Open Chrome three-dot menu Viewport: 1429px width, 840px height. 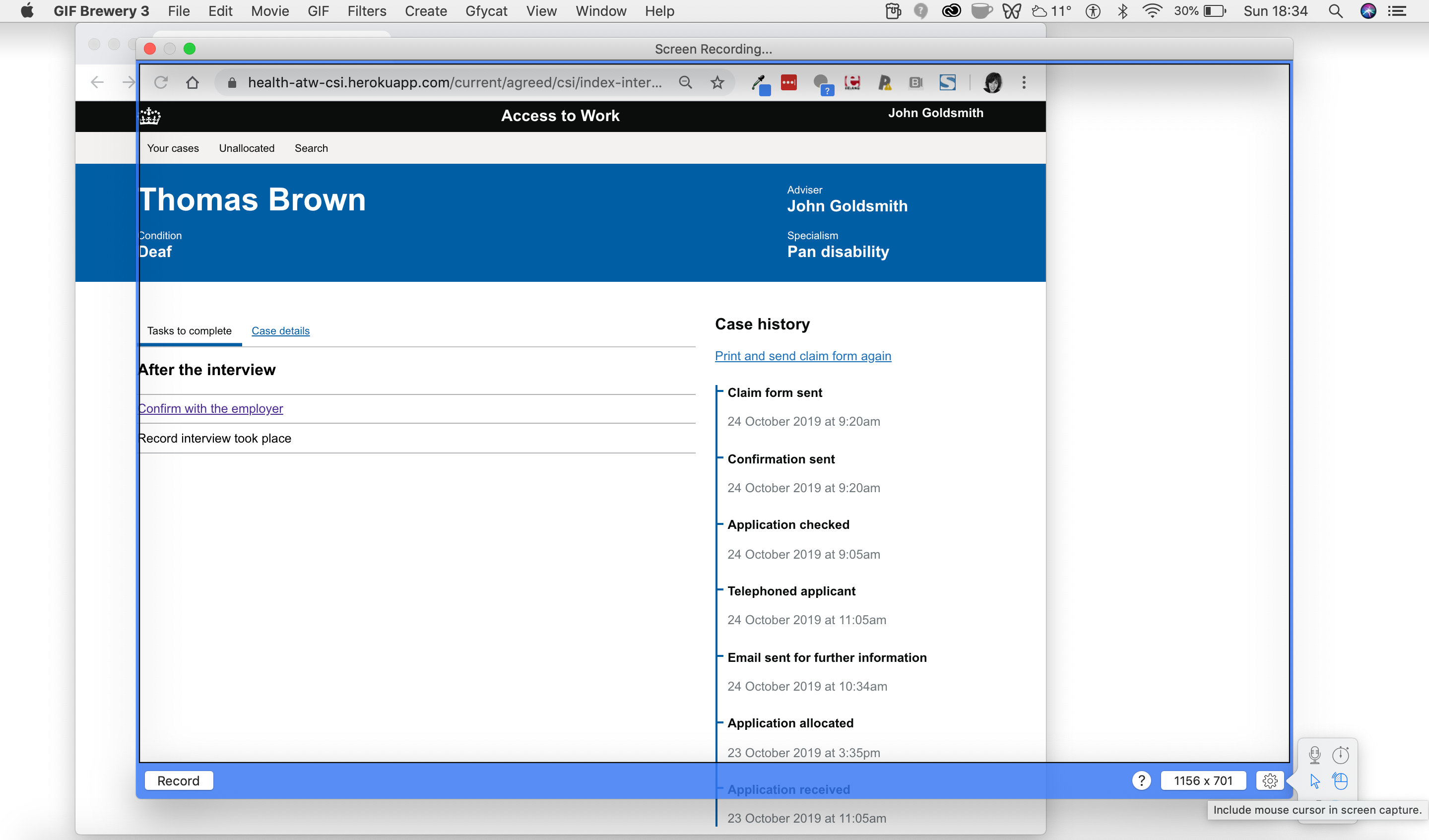tap(1024, 82)
